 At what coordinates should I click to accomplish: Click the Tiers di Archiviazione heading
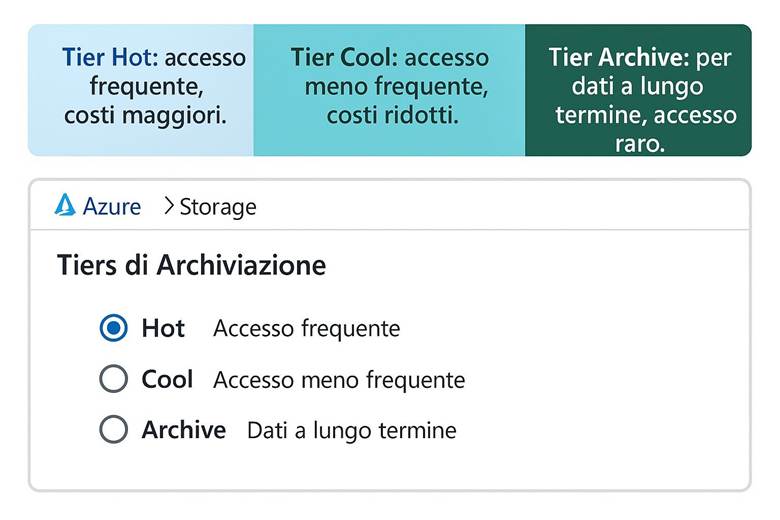(x=191, y=265)
